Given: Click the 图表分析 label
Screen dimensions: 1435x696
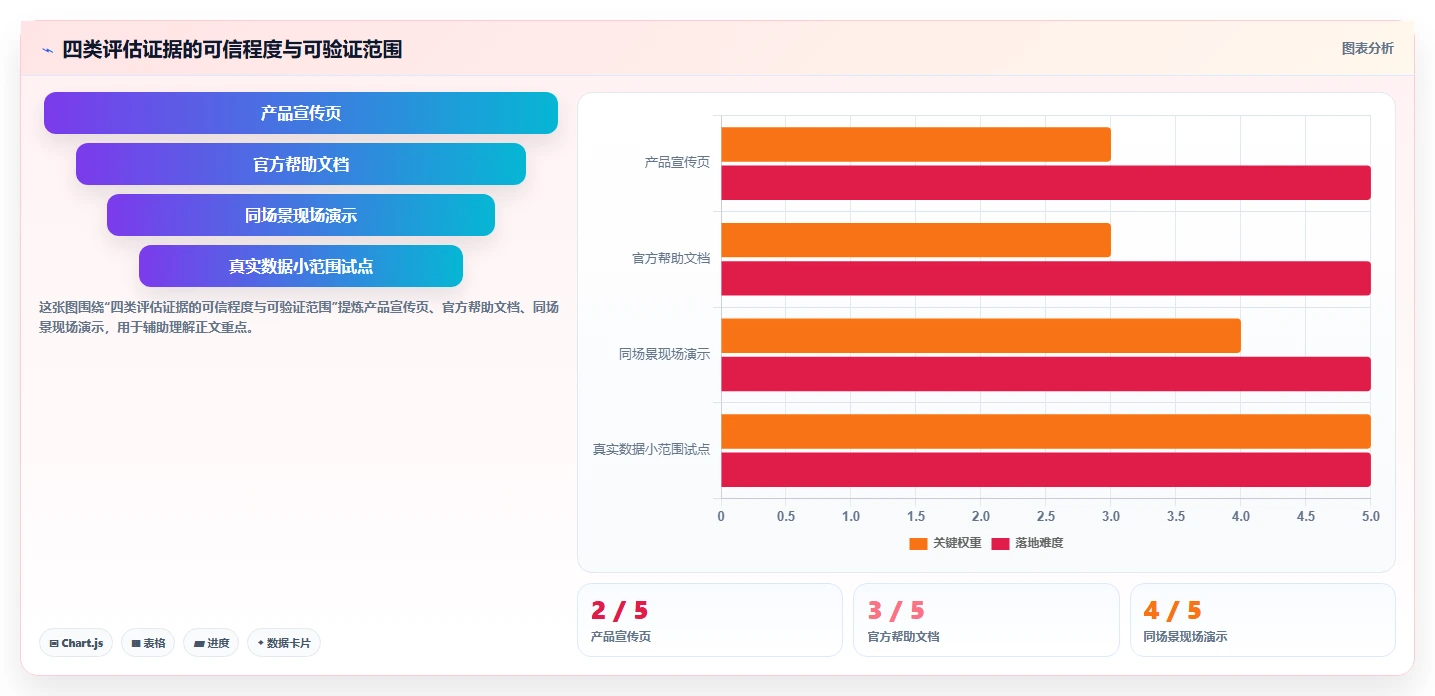Looking at the screenshot, I should [x=1367, y=48].
